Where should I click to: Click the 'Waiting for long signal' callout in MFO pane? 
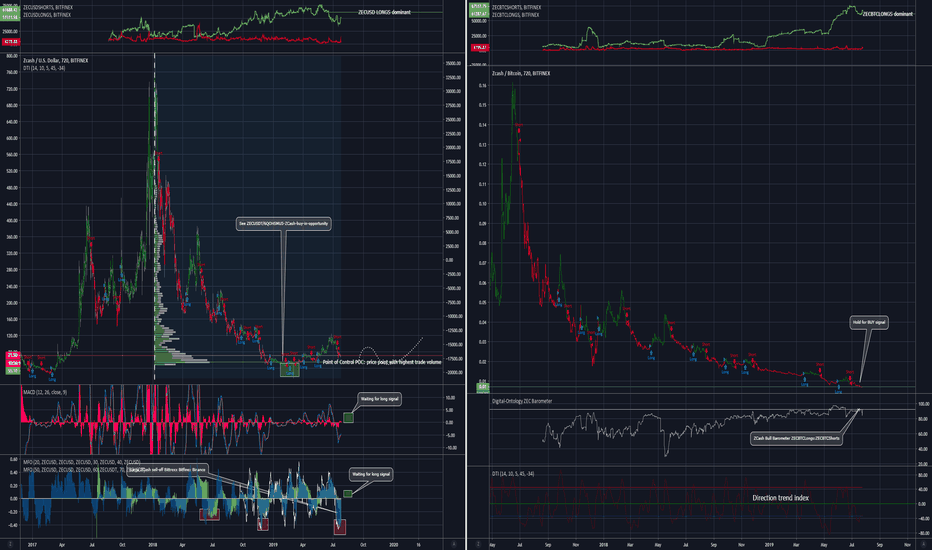[x=370, y=474]
